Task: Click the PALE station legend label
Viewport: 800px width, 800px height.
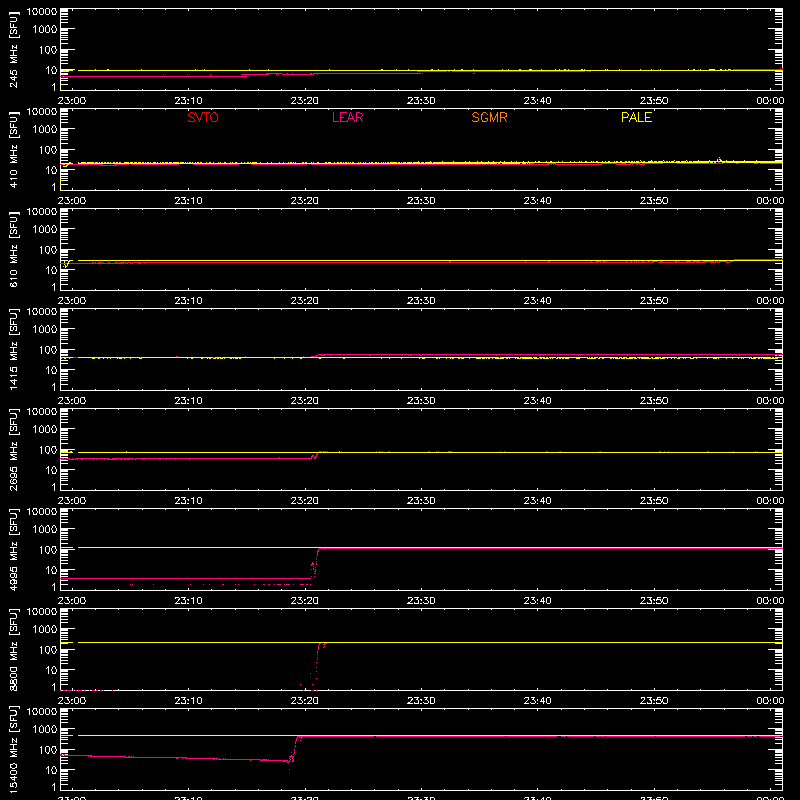Action: click(636, 117)
